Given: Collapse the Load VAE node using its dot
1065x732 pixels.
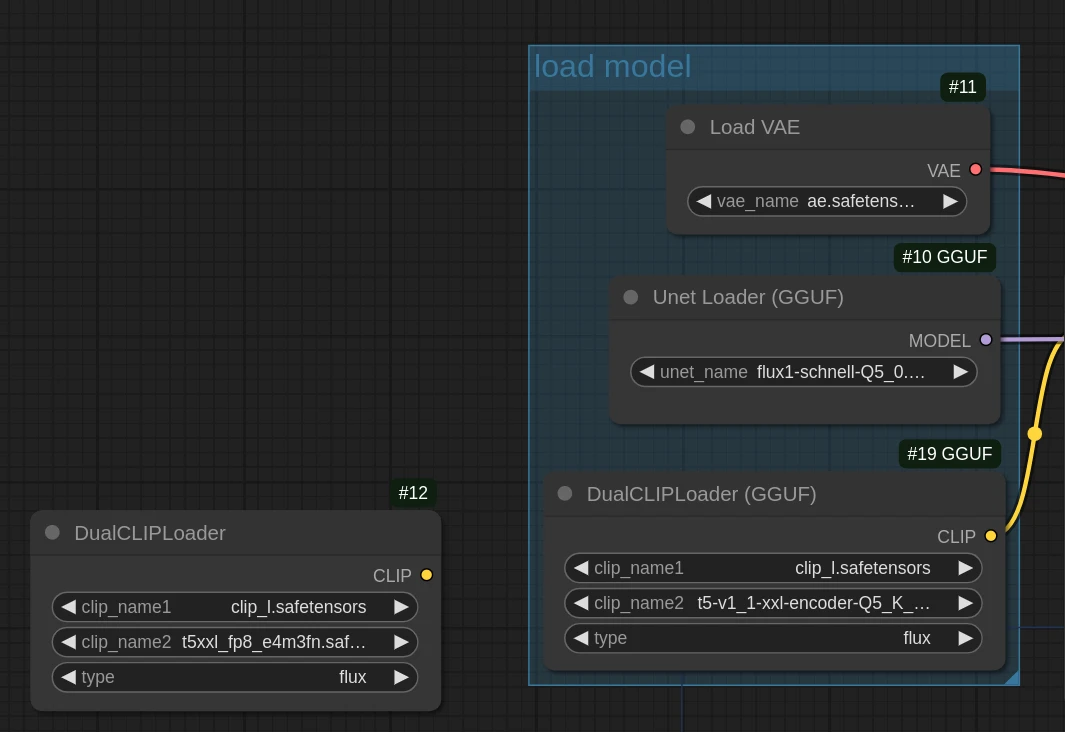Looking at the screenshot, I should point(687,127).
